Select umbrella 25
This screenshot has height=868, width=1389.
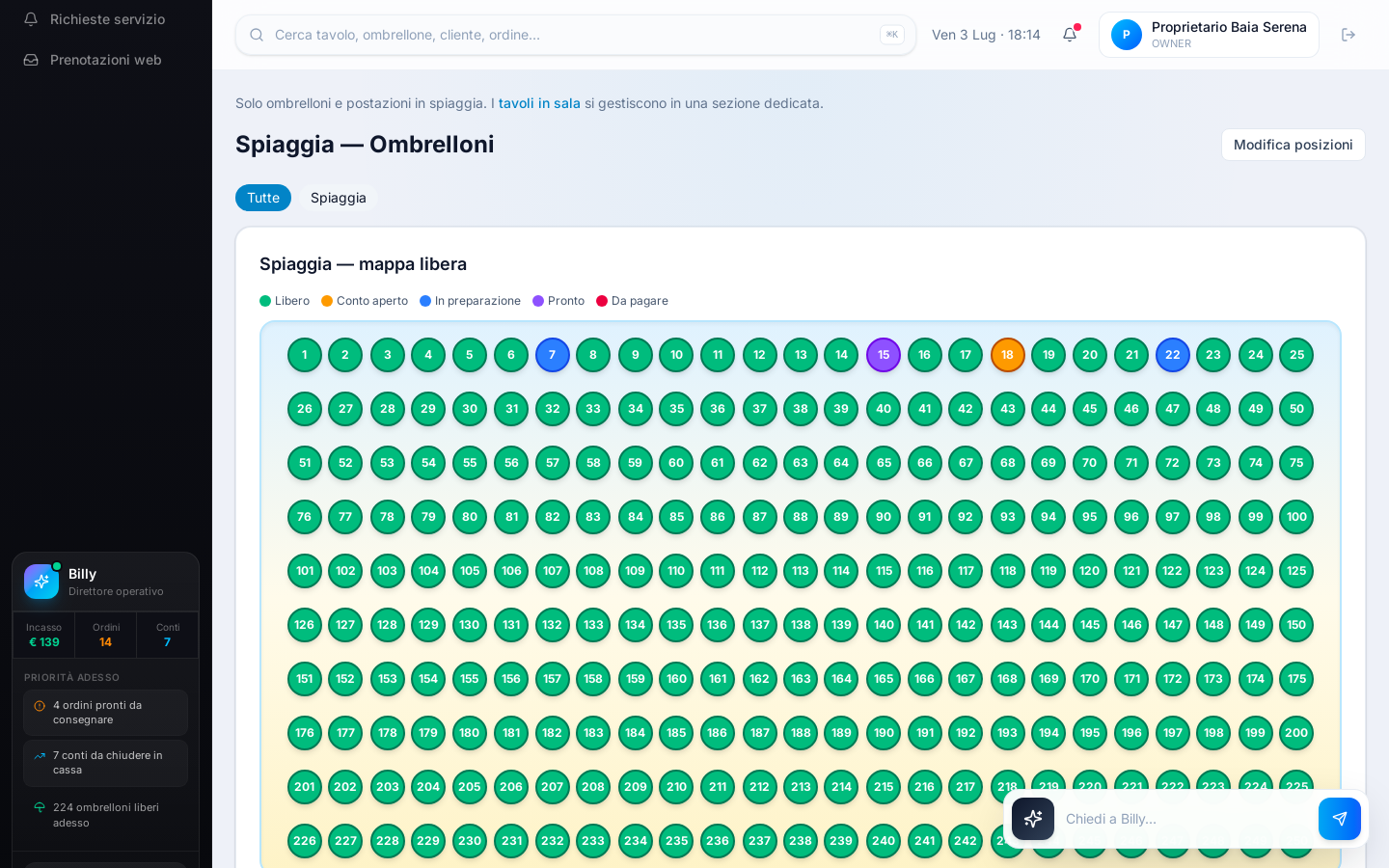[x=1296, y=355]
